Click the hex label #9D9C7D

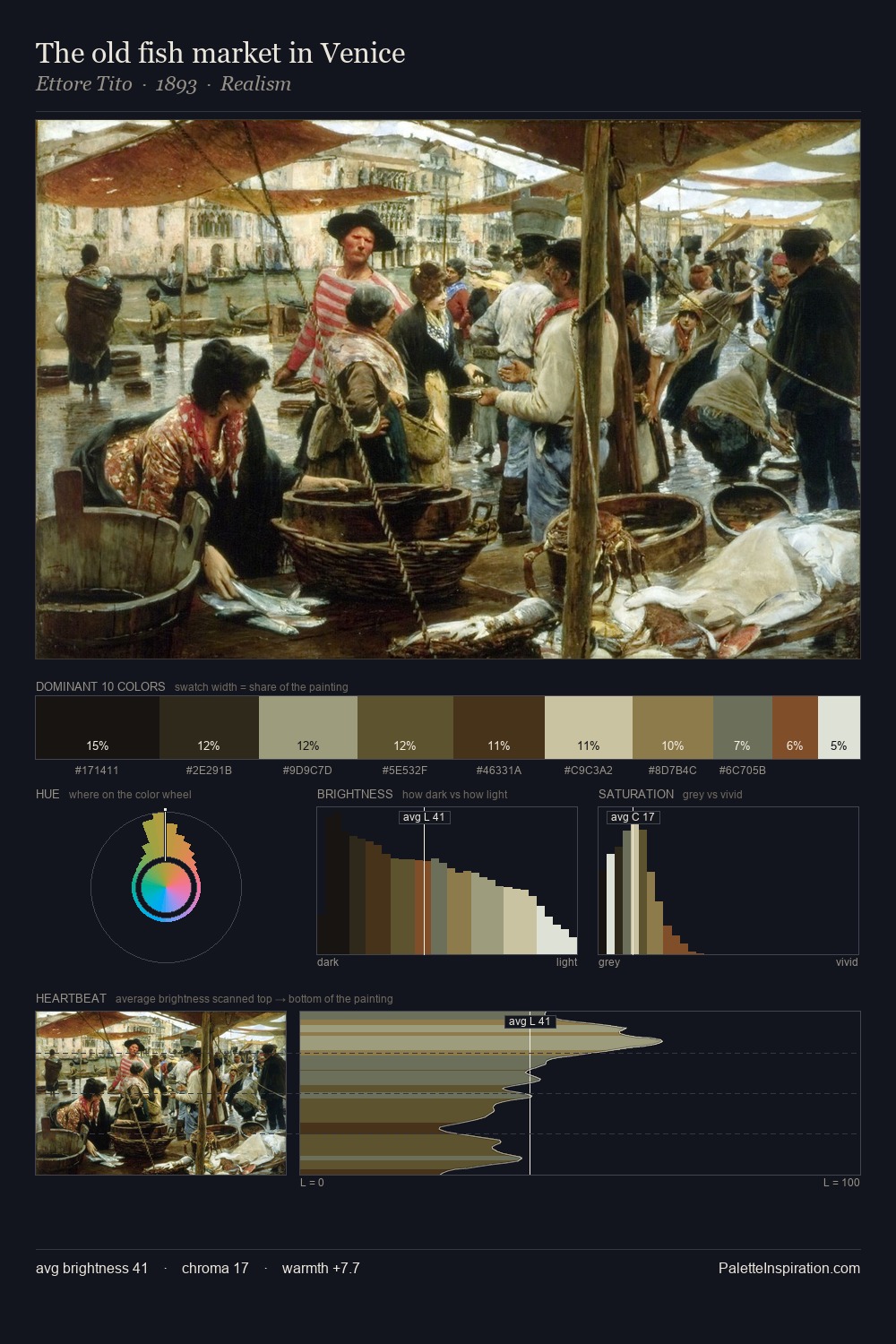(x=308, y=771)
